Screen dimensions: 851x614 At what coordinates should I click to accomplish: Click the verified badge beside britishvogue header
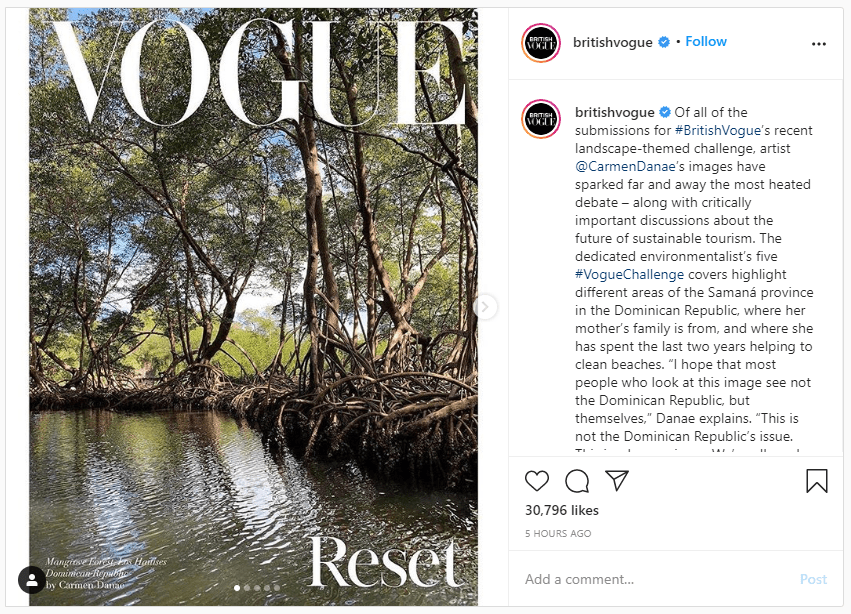pyautogui.click(x=662, y=41)
